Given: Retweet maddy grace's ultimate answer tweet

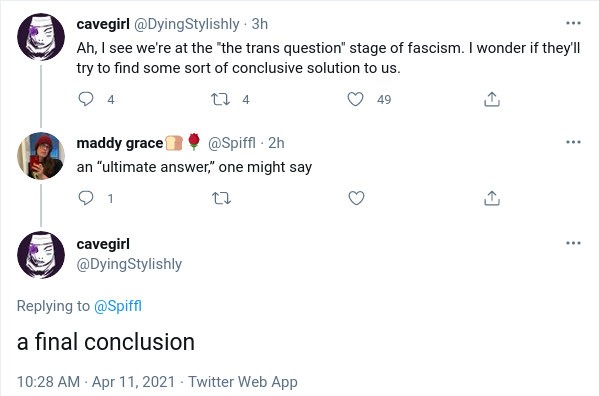Looking at the screenshot, I should [x=221, y=198].
